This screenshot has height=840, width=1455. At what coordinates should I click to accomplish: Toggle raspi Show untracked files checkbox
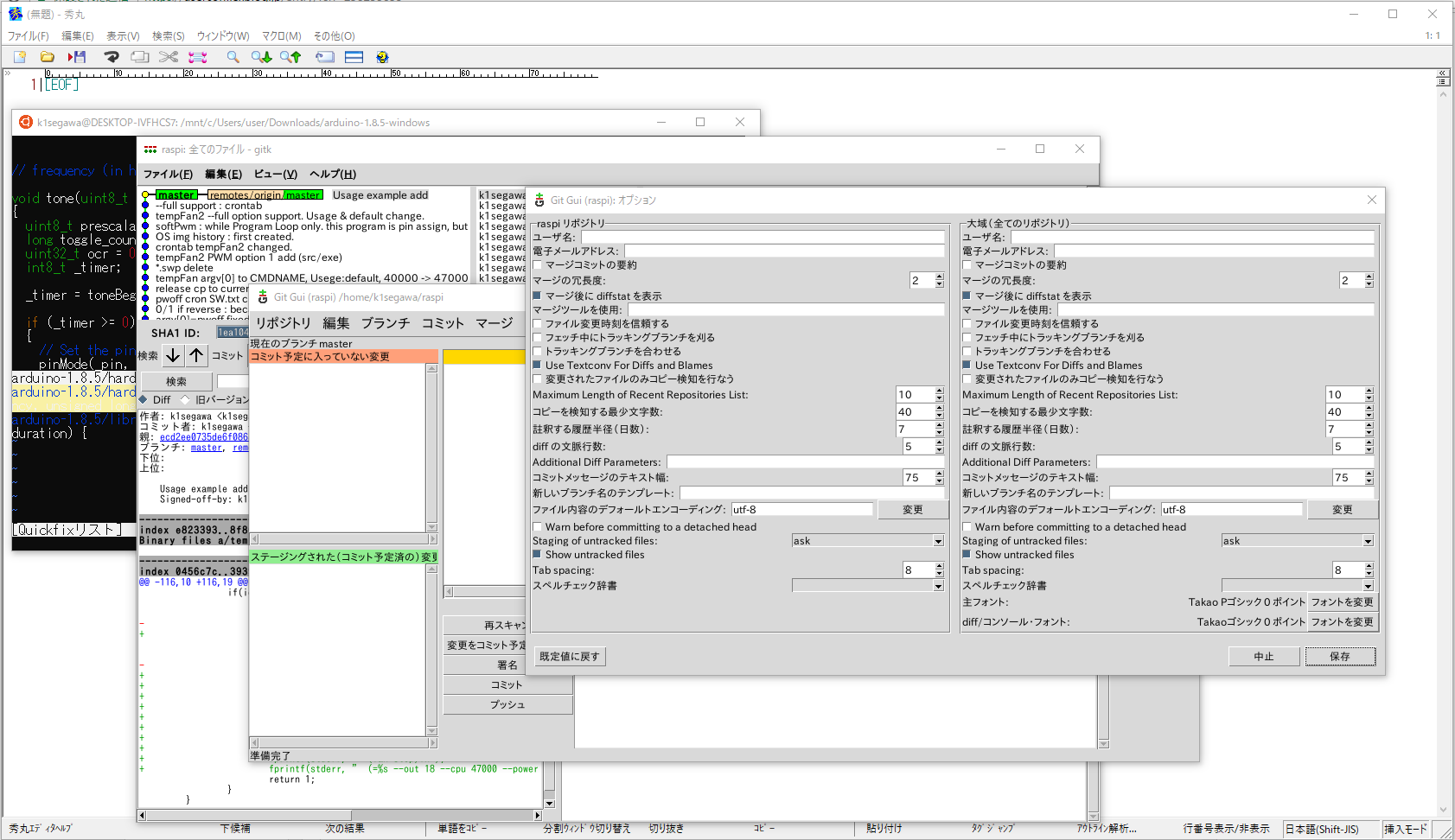point(537,555)
